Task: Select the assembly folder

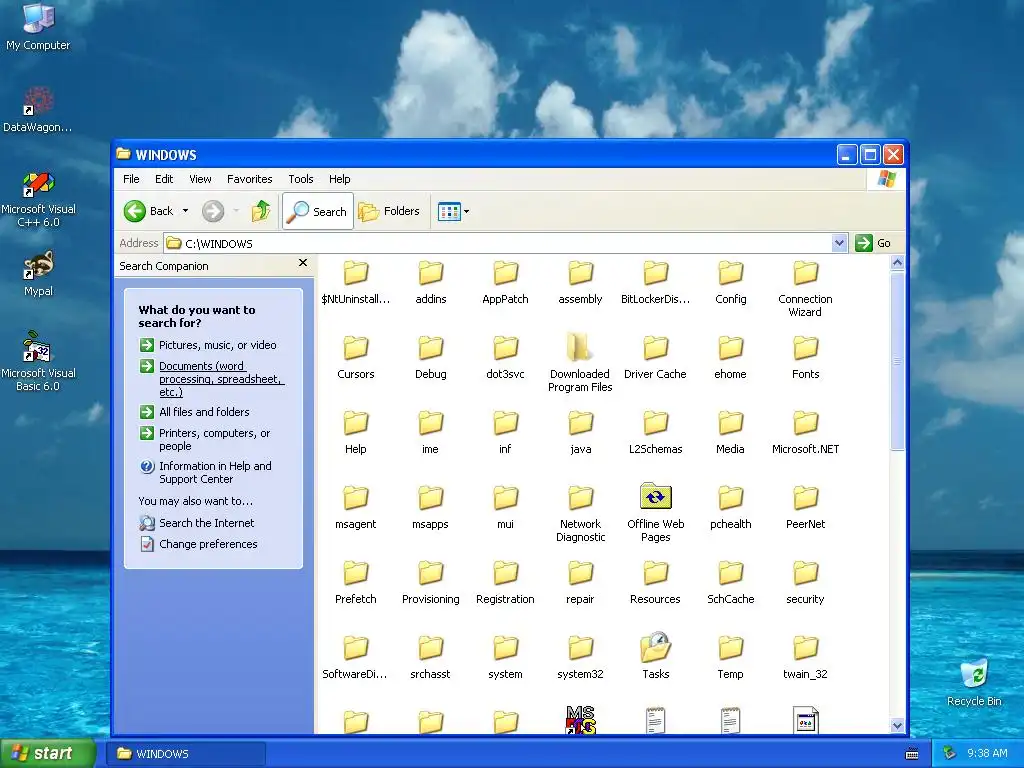Action: pyautogui.click(x=580, y=282)
